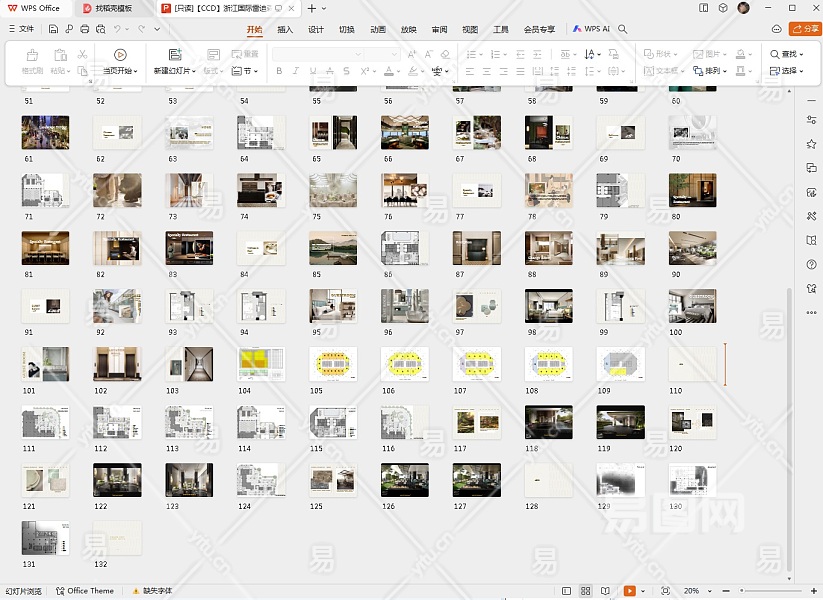Open the zoom percentage 20% dropdown

click(692, 591)
